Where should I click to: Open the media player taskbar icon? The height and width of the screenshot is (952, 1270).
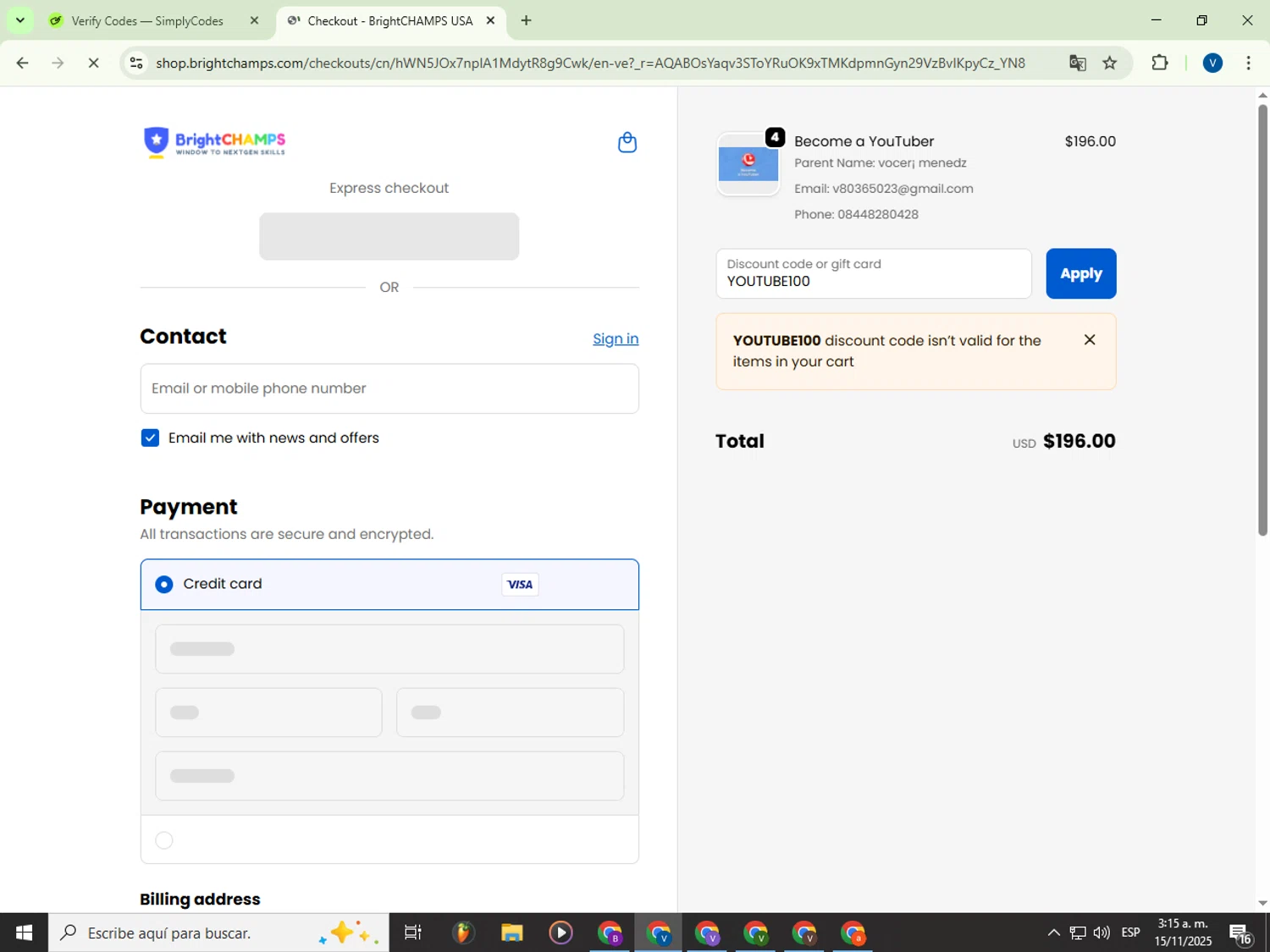click(560, 933)
